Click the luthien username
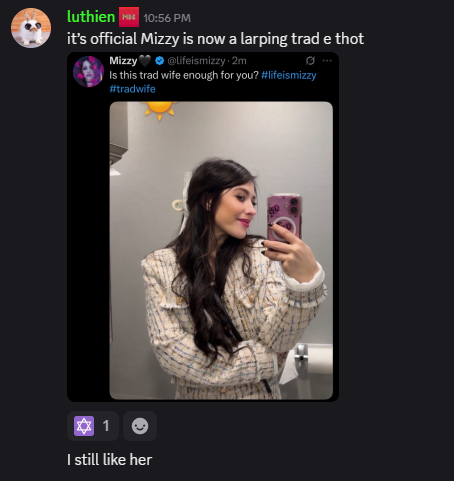This screenshot has height=481, width=454. click(x=91, y=17)
